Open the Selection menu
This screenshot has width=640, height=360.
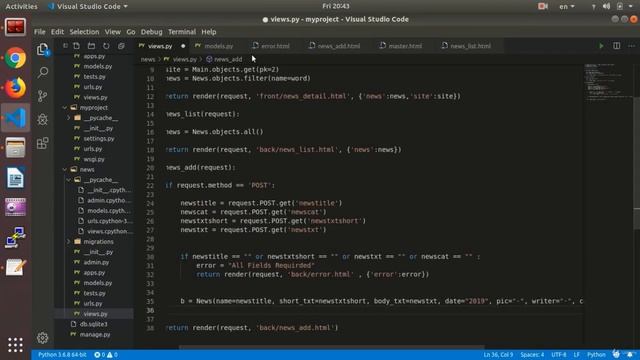coord(84,32)
